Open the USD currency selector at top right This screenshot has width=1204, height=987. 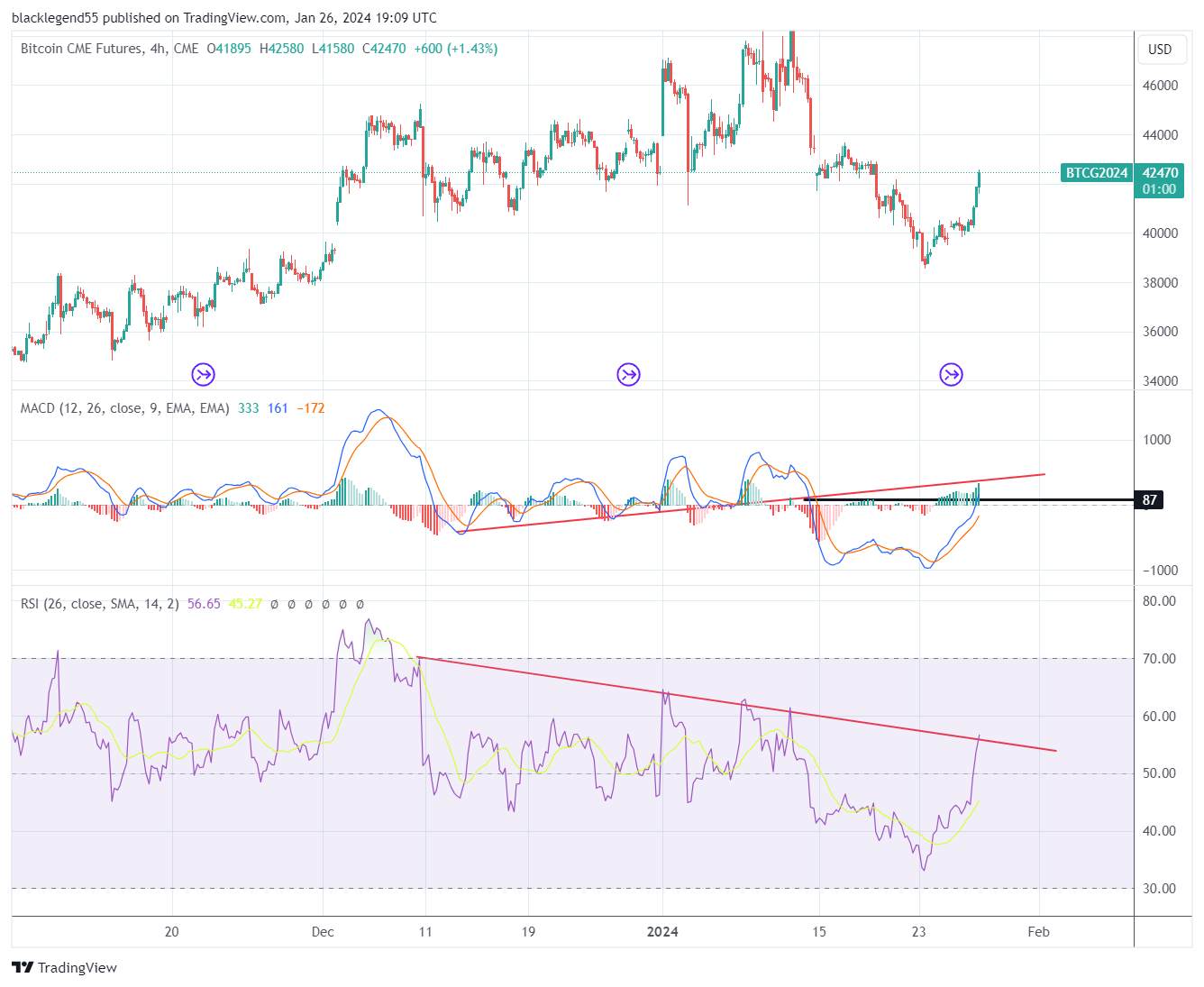1162,50
